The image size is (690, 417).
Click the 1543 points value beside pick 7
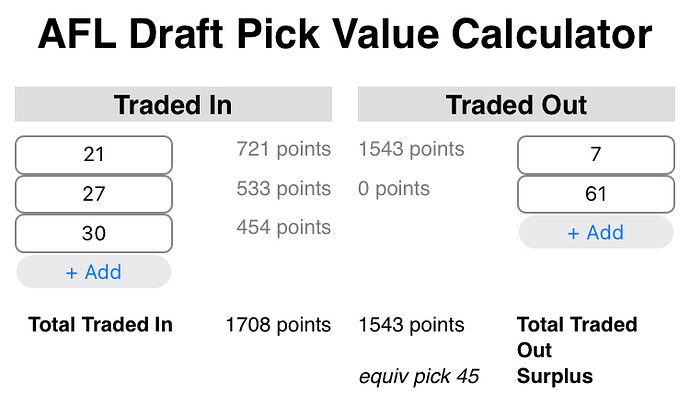point(411,150)
